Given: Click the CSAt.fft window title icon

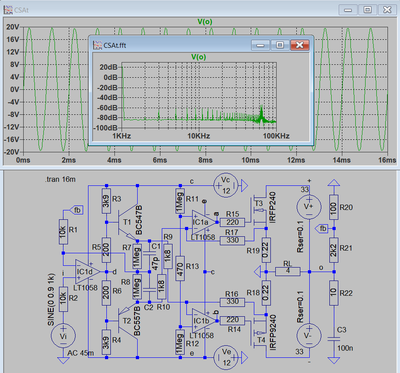Looking at the screenshot, I should pos(97,45).
